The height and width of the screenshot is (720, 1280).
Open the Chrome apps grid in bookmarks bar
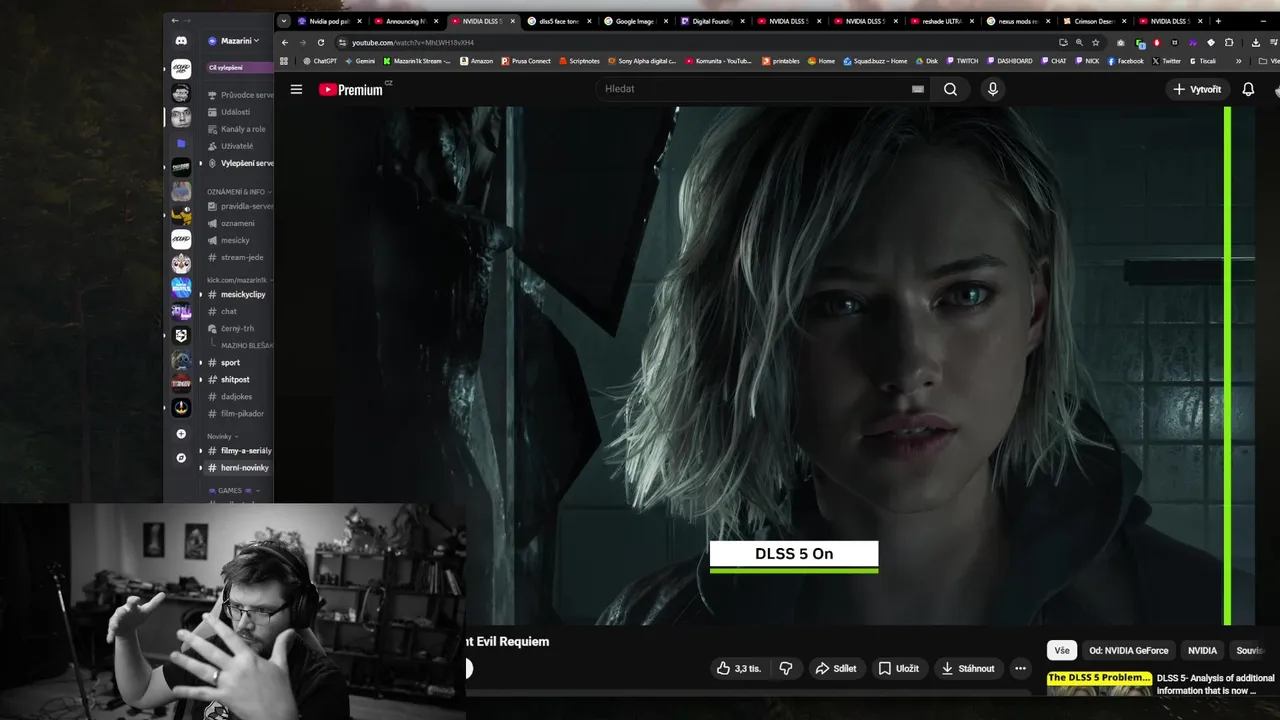284,61
